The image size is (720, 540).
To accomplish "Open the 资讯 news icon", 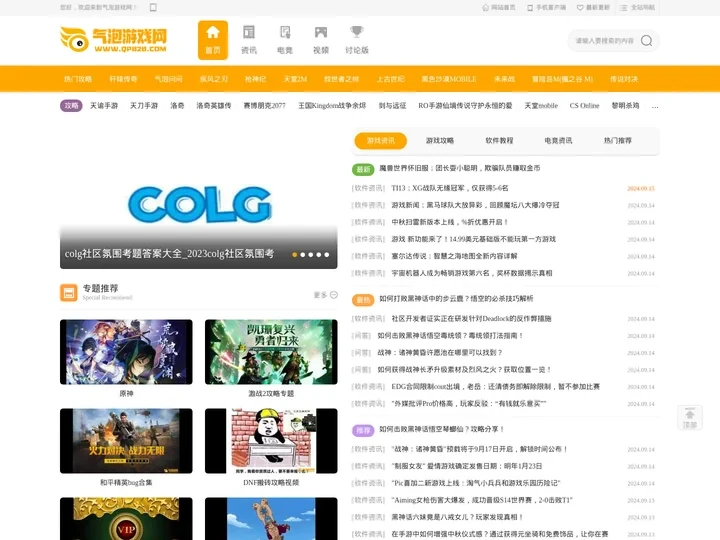I will pos(249,40).
